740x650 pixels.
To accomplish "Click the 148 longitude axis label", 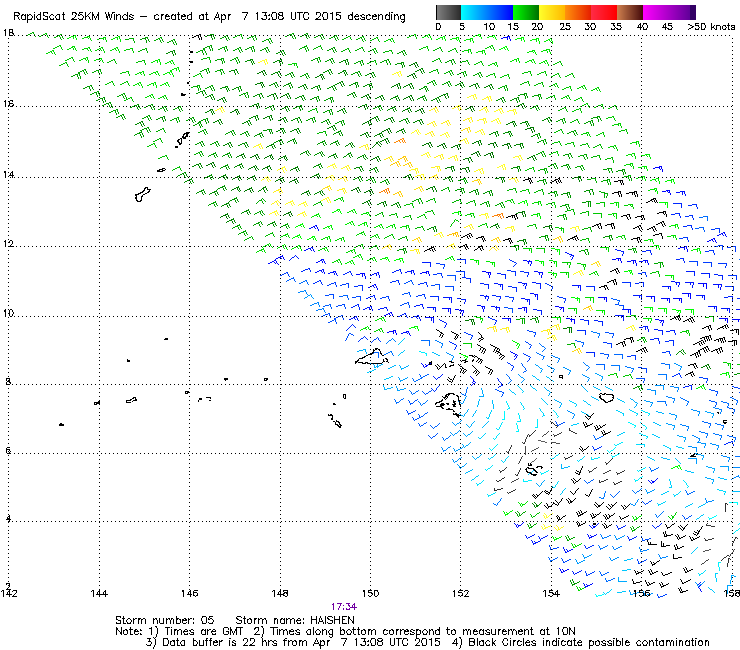I will (280, 593).
